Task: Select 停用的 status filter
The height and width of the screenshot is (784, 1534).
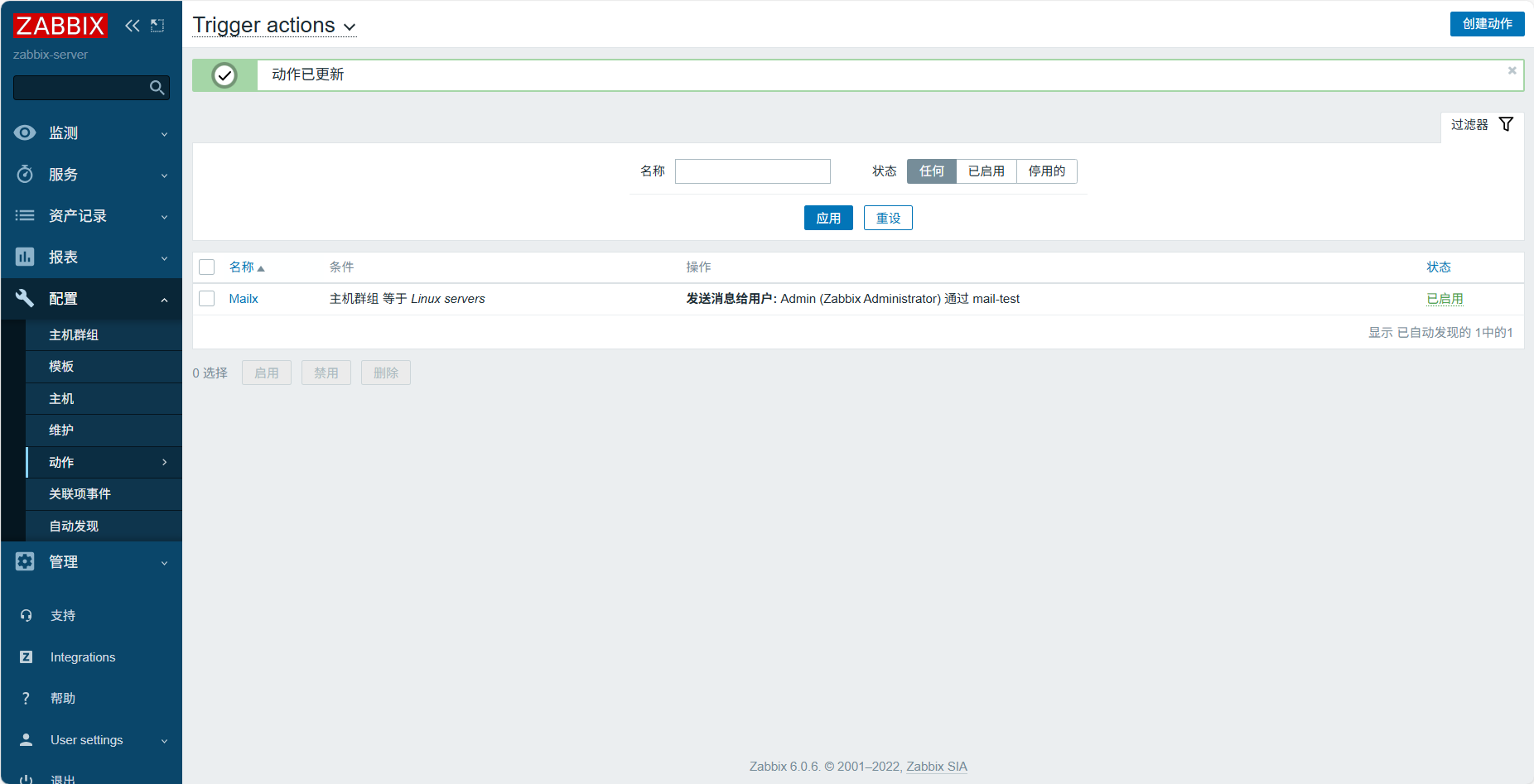Action: tap(1047, 171)
